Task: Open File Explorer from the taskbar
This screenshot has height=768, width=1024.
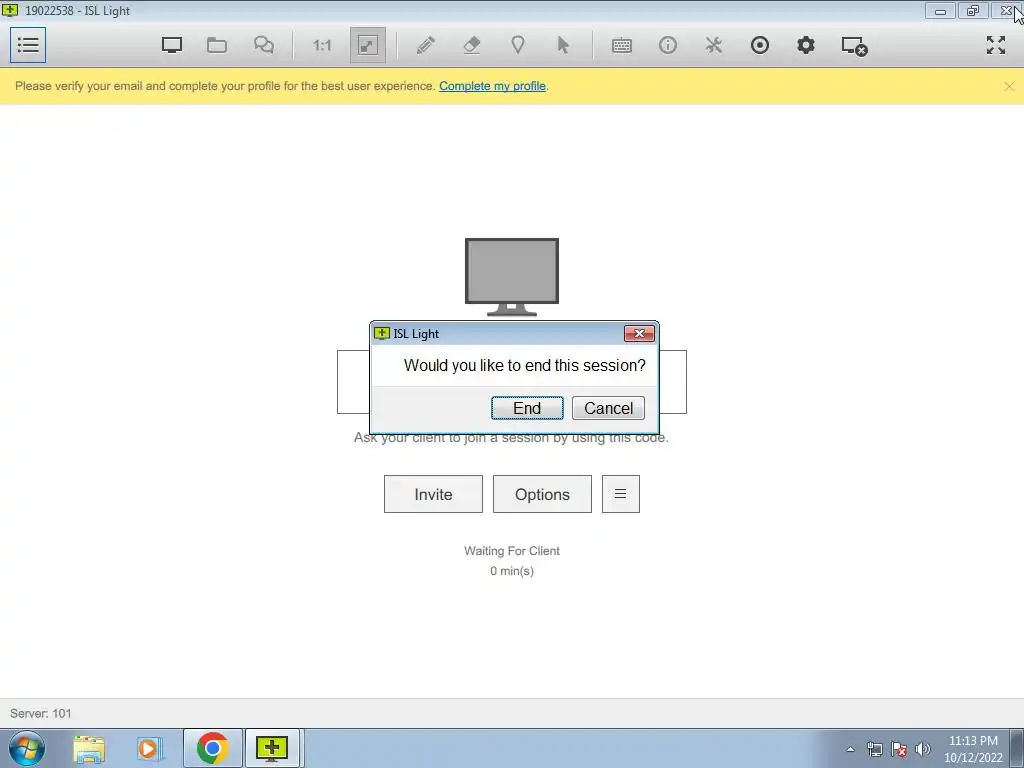Action: 89,748
